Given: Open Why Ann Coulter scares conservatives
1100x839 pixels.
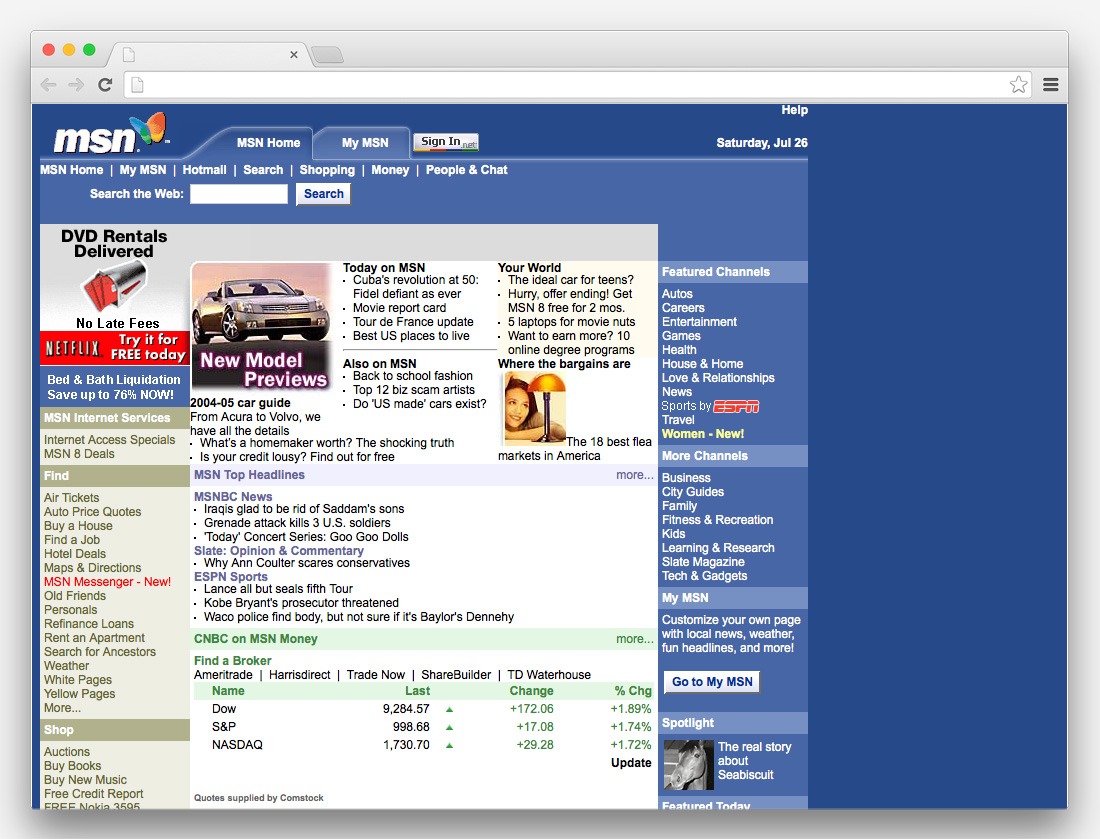Looking at the screenshot, I should (x=307, y=563).
